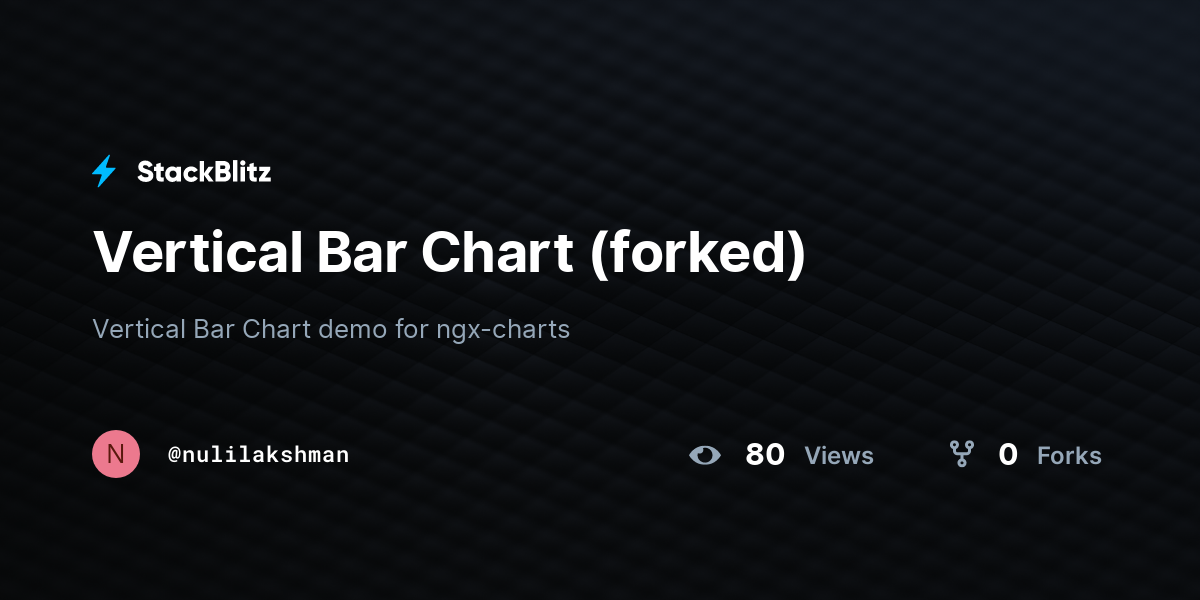This screenshot has width=1200, height=600.
Task: Select the 0 forks count
Action: (1008, 455)
